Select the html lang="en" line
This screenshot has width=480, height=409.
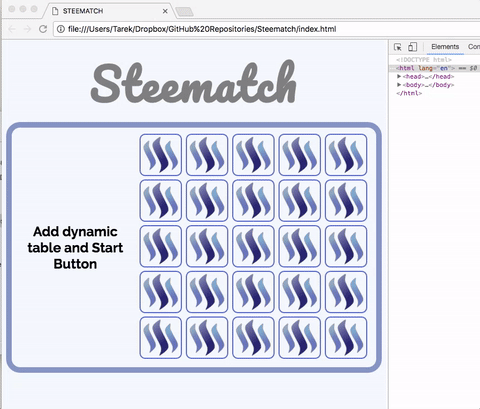click(x=435, y=68)
